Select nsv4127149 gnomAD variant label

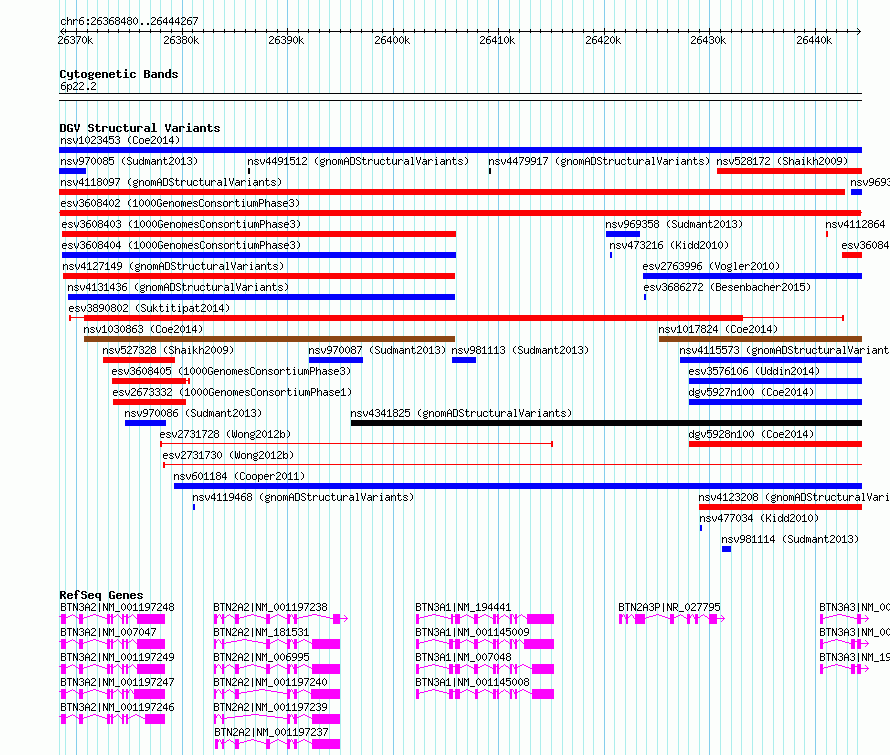click(173, 266)
